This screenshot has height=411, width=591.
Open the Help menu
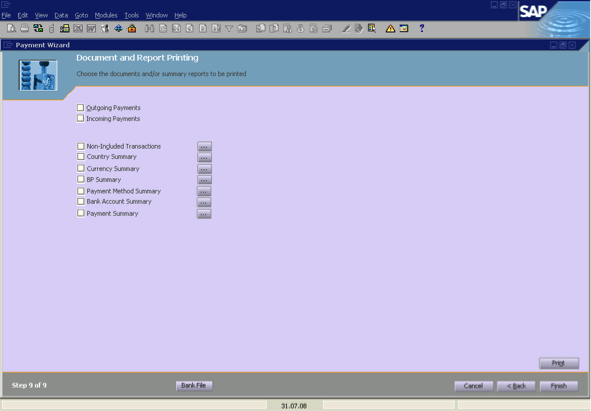[180, 15]
